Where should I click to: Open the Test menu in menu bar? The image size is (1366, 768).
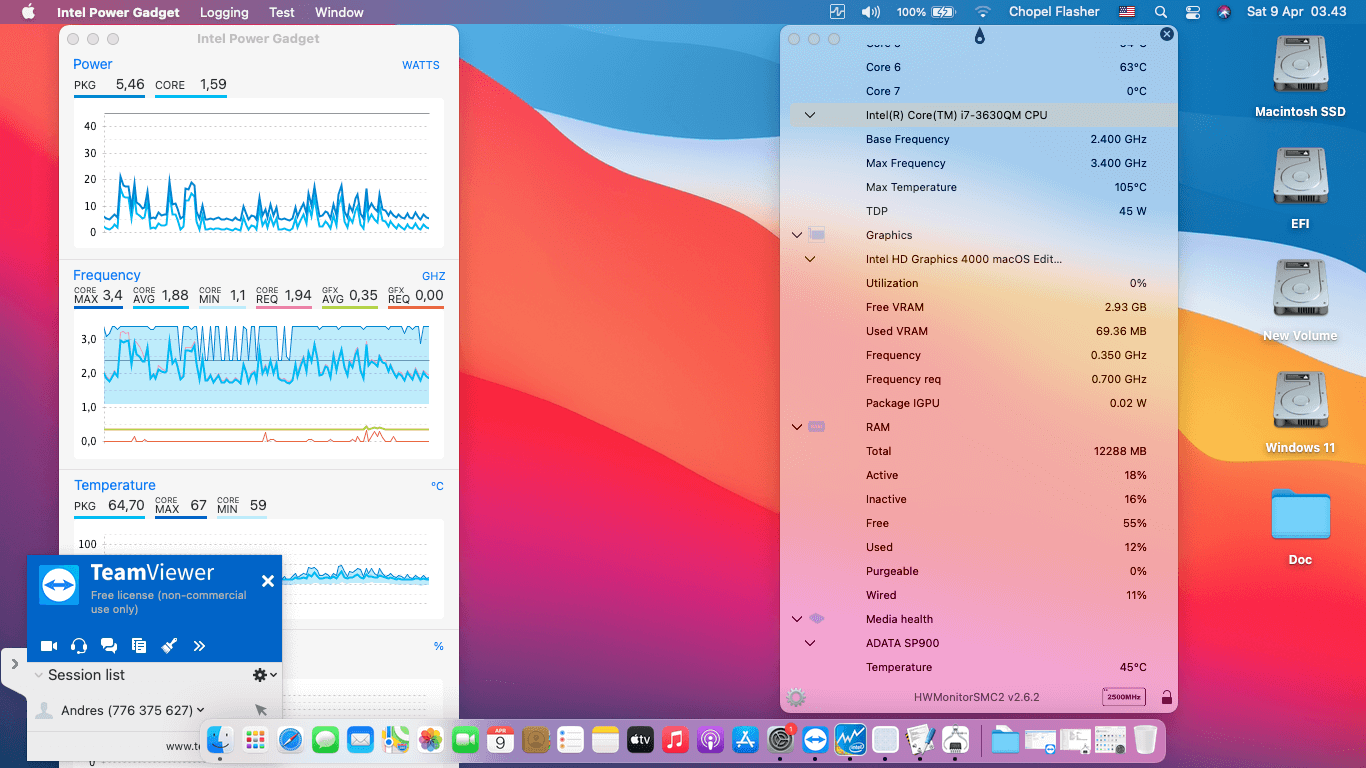coord(282,12)
